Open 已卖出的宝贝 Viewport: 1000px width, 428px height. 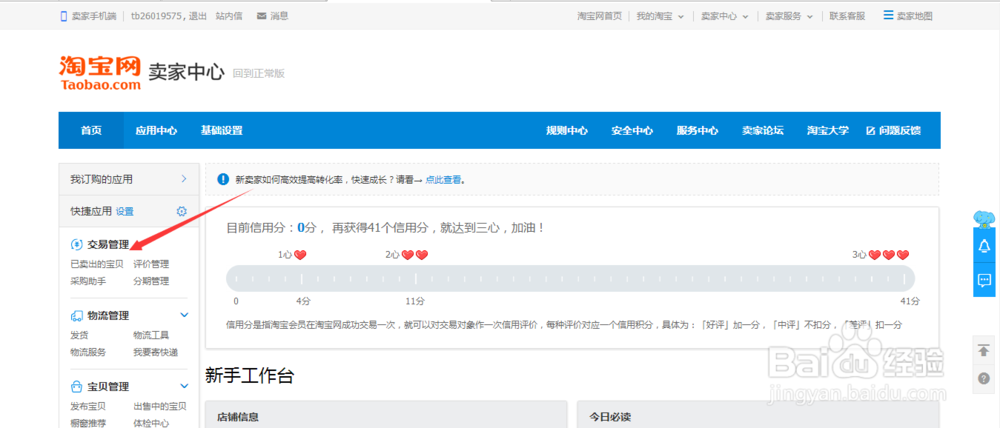coord(97,264)
